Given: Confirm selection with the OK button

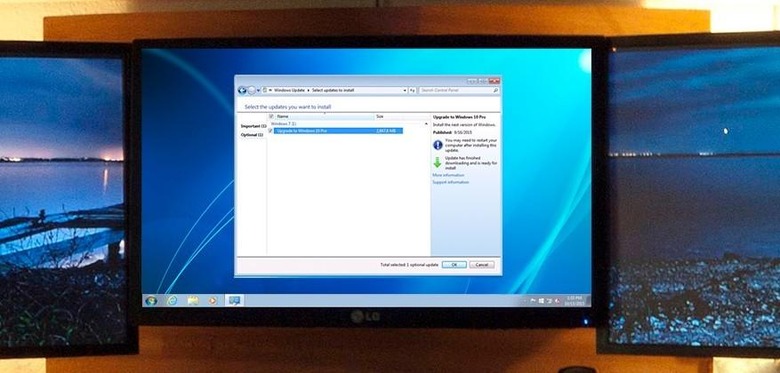Looking at the screenshot, I should [x=454, y=265].
